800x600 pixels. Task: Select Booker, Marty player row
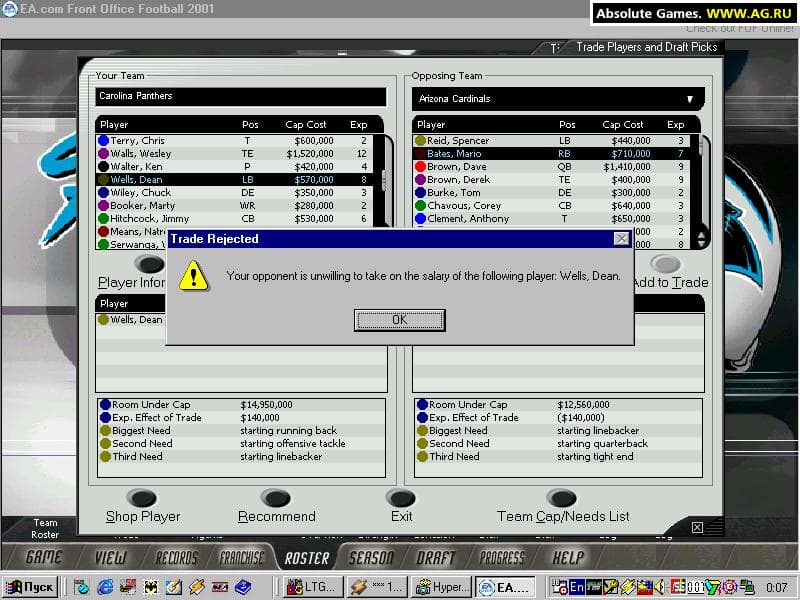tap(234, 206)
